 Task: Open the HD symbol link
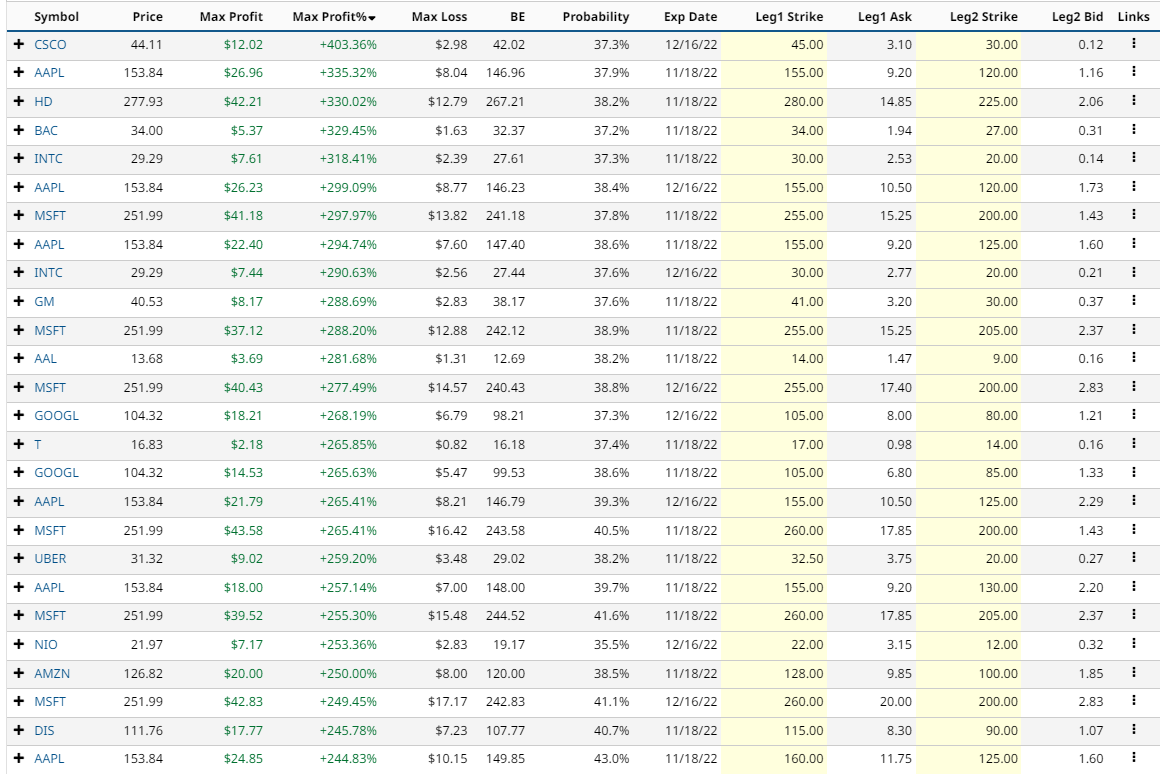[x=43, y=102]
